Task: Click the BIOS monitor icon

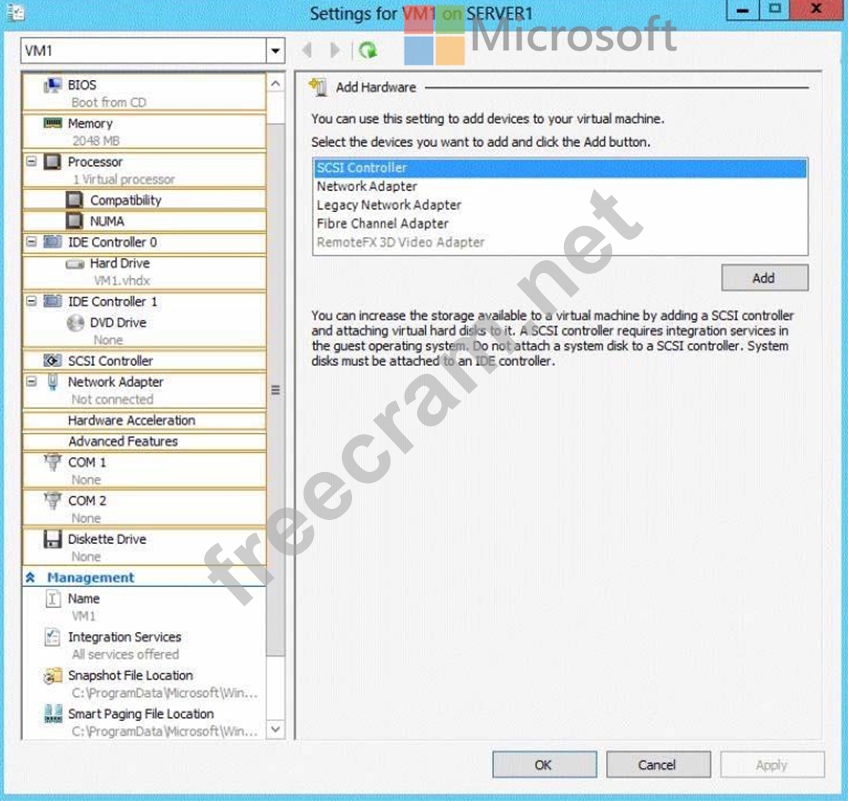Action: [x=52, y=85]
